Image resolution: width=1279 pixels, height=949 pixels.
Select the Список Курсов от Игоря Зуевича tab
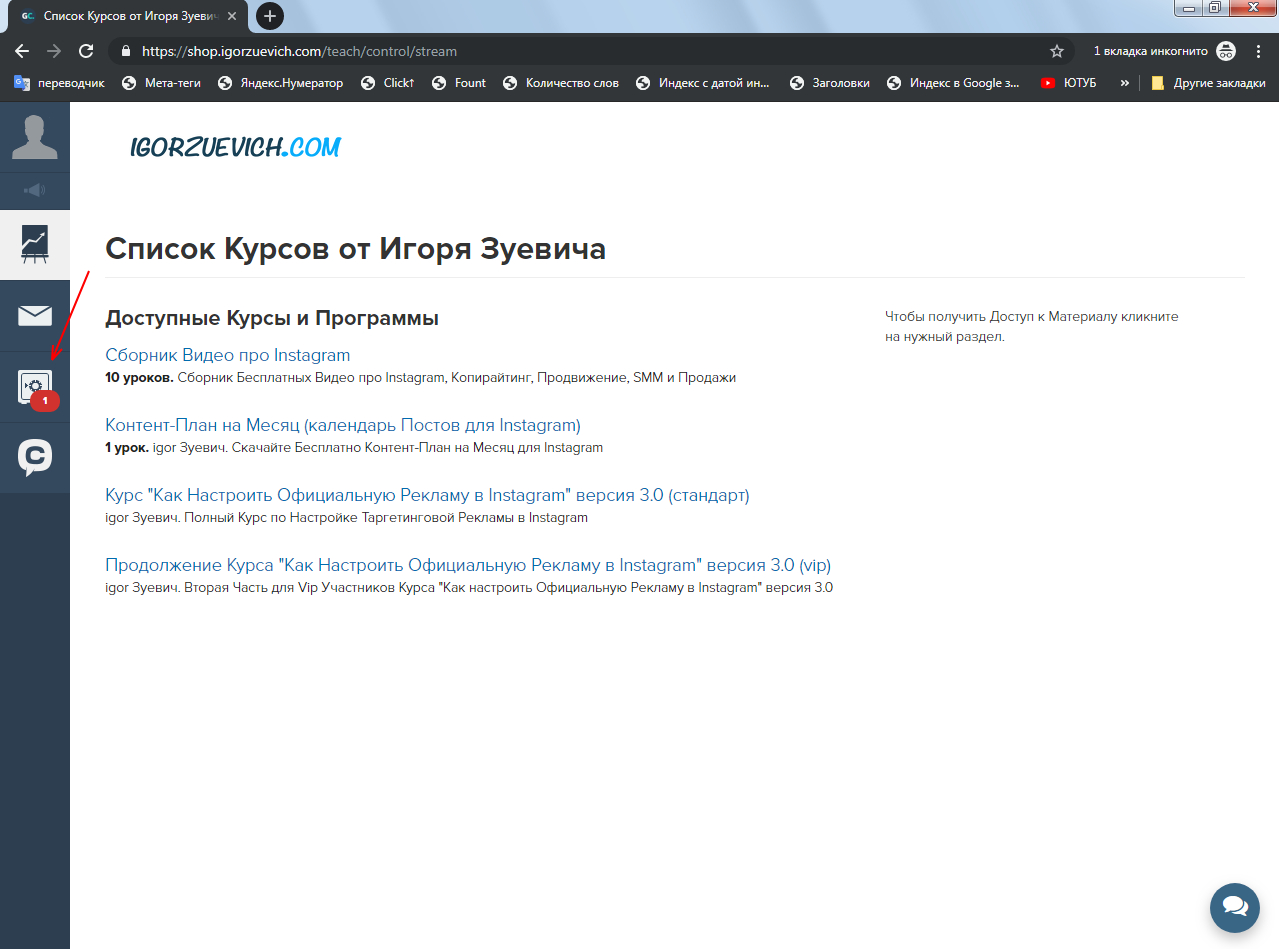(127, 17)
